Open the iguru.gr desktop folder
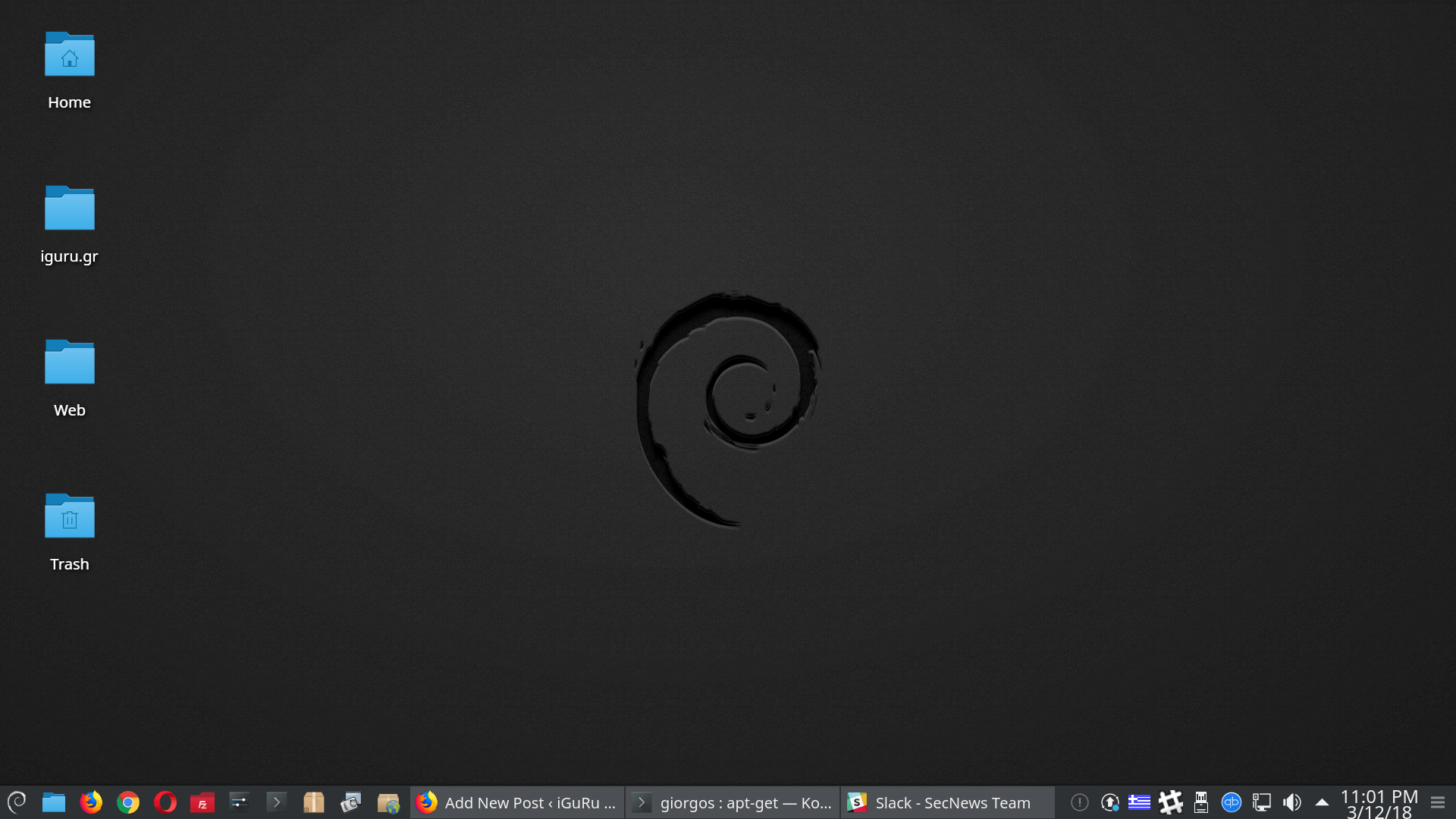The width and height of the screenshot is (1456, 819). click(x=69, y=224)
